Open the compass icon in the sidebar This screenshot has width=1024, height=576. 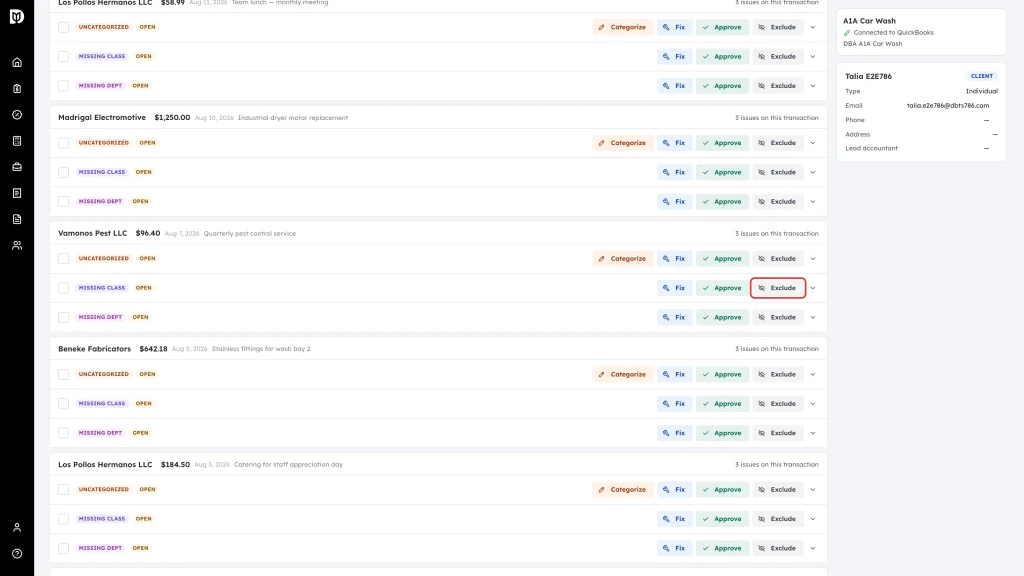coord(17,115)
